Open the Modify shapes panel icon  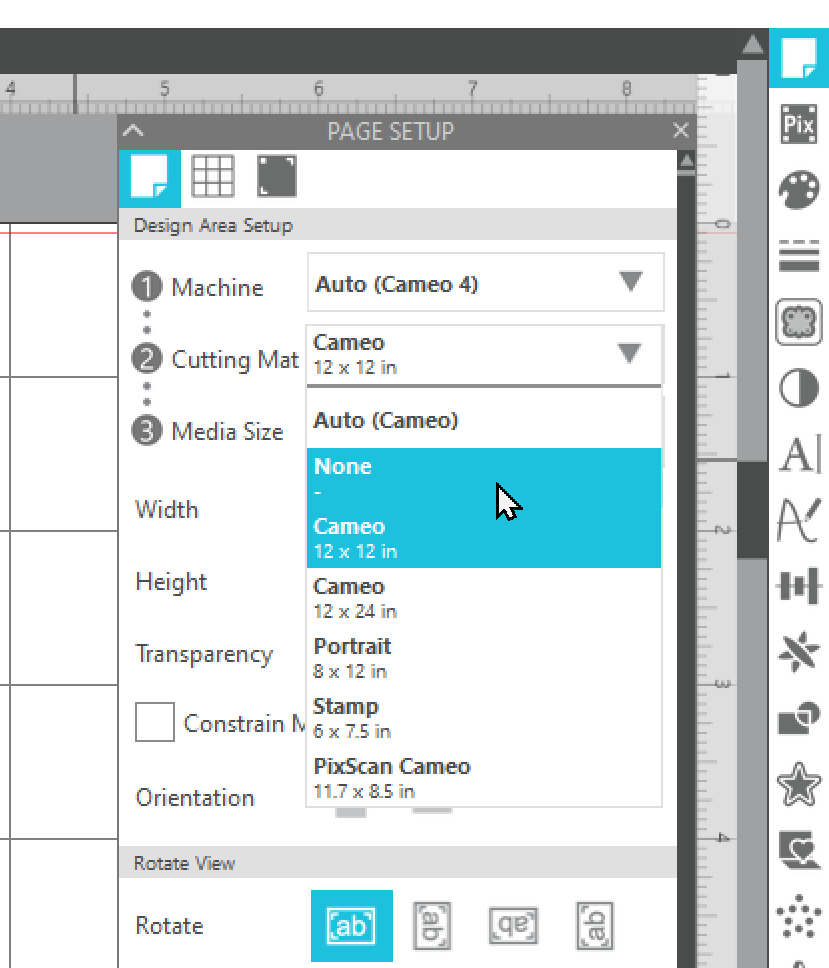click(x=799, y=718)
